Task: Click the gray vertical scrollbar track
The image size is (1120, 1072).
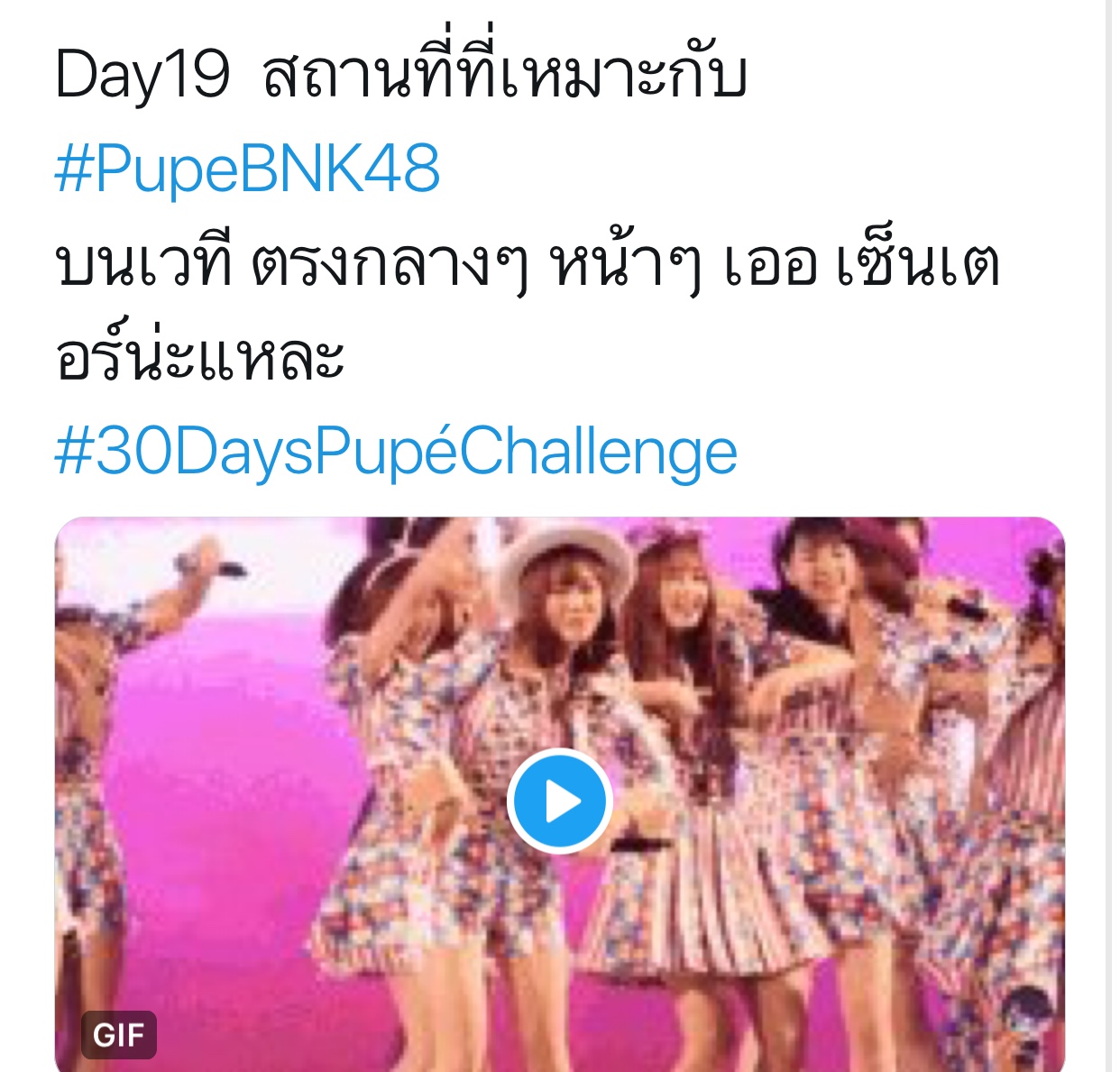Action: (x=1113, y=536)
